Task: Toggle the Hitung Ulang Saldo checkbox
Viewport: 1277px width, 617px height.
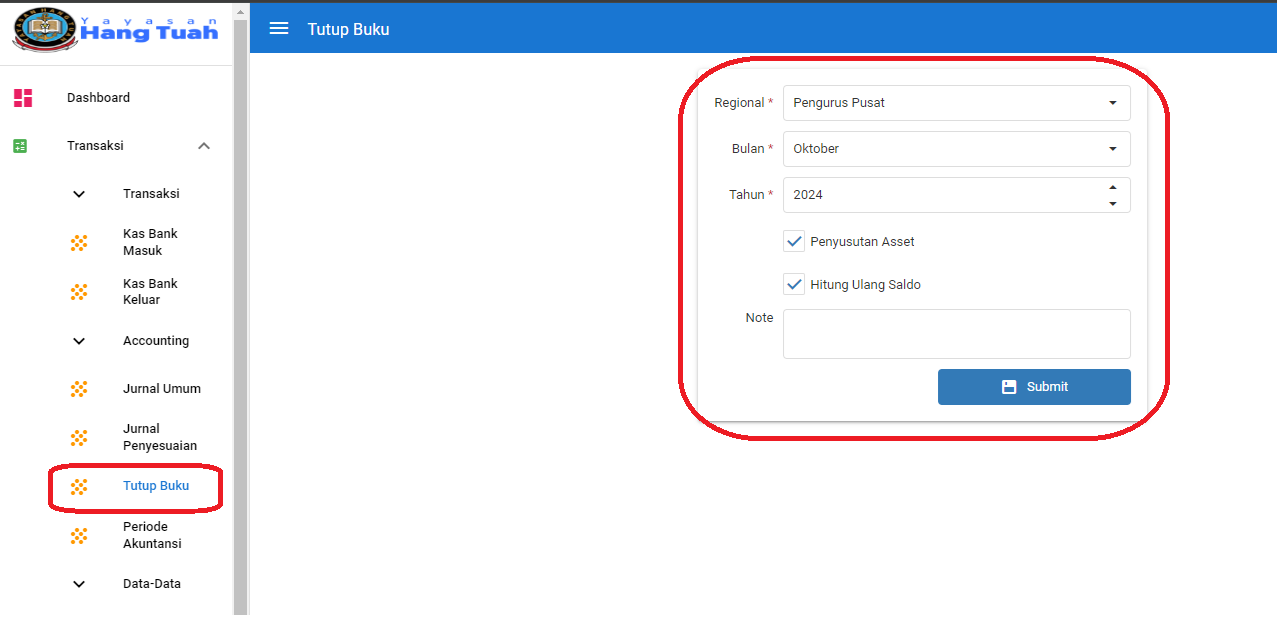Action: (794, 285)
